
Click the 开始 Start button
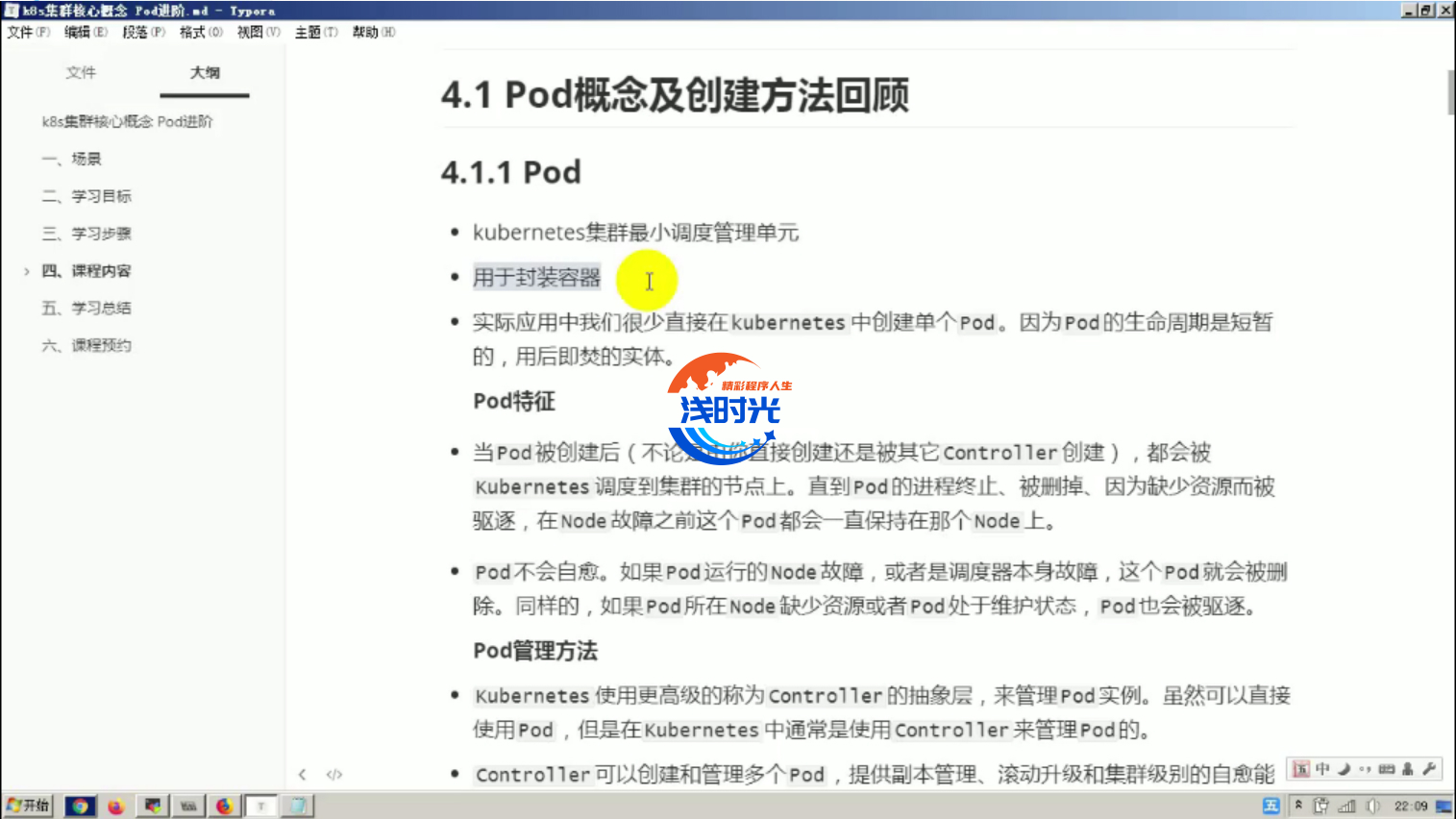tap(29, 806)
